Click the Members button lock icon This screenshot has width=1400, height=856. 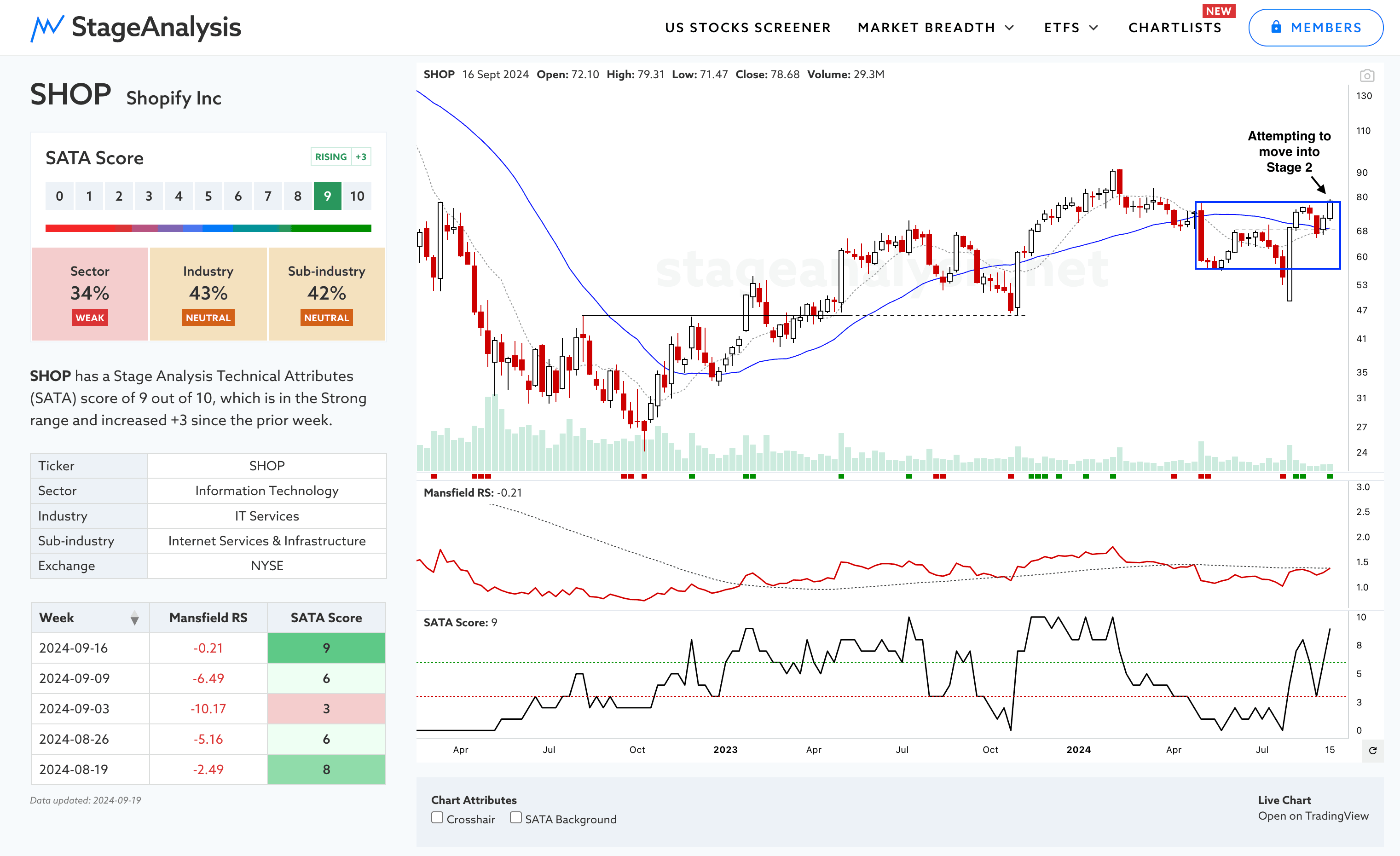click(1276, 27)
